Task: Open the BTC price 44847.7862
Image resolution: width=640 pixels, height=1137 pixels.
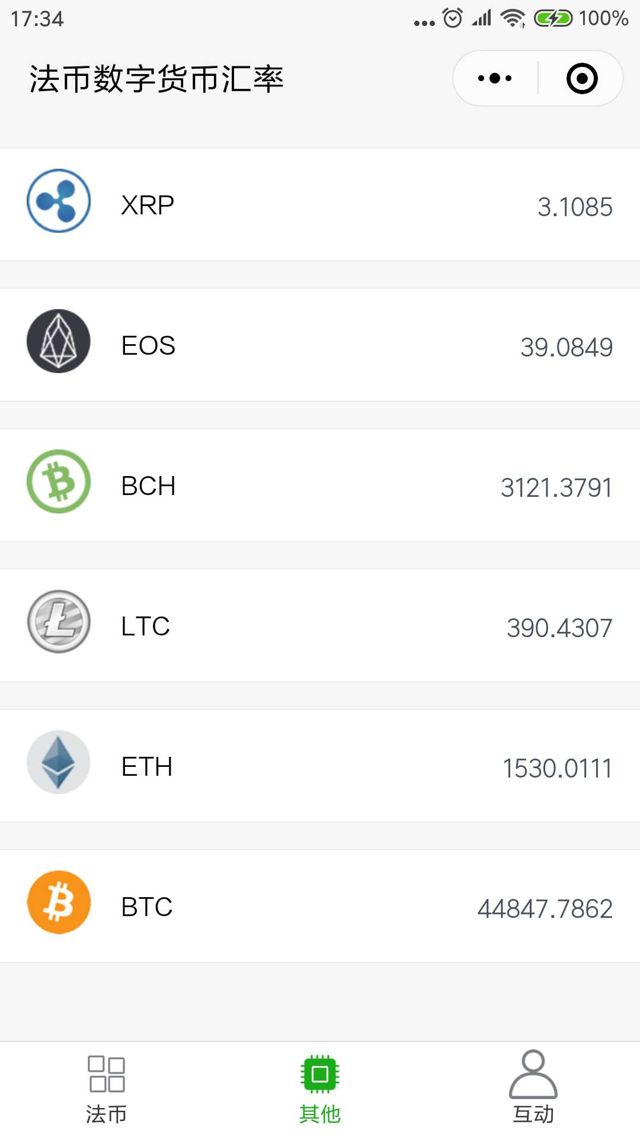Action: pyautogui.click(x=545, y=909)
